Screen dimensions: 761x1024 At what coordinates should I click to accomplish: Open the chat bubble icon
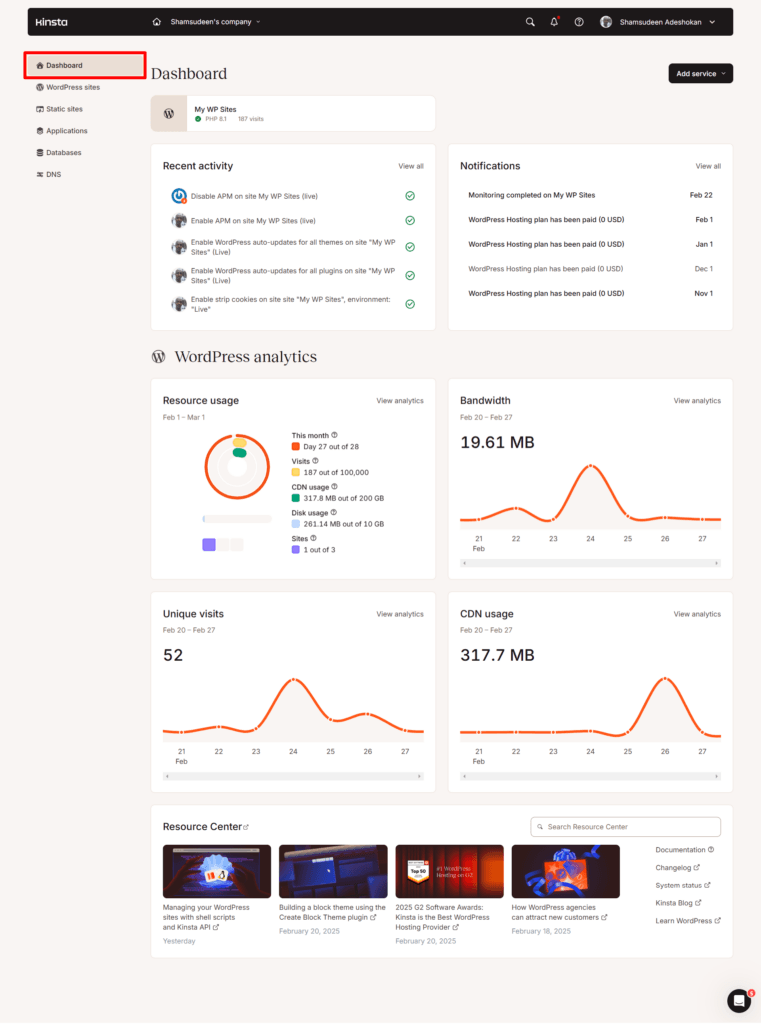(739, 1000)
